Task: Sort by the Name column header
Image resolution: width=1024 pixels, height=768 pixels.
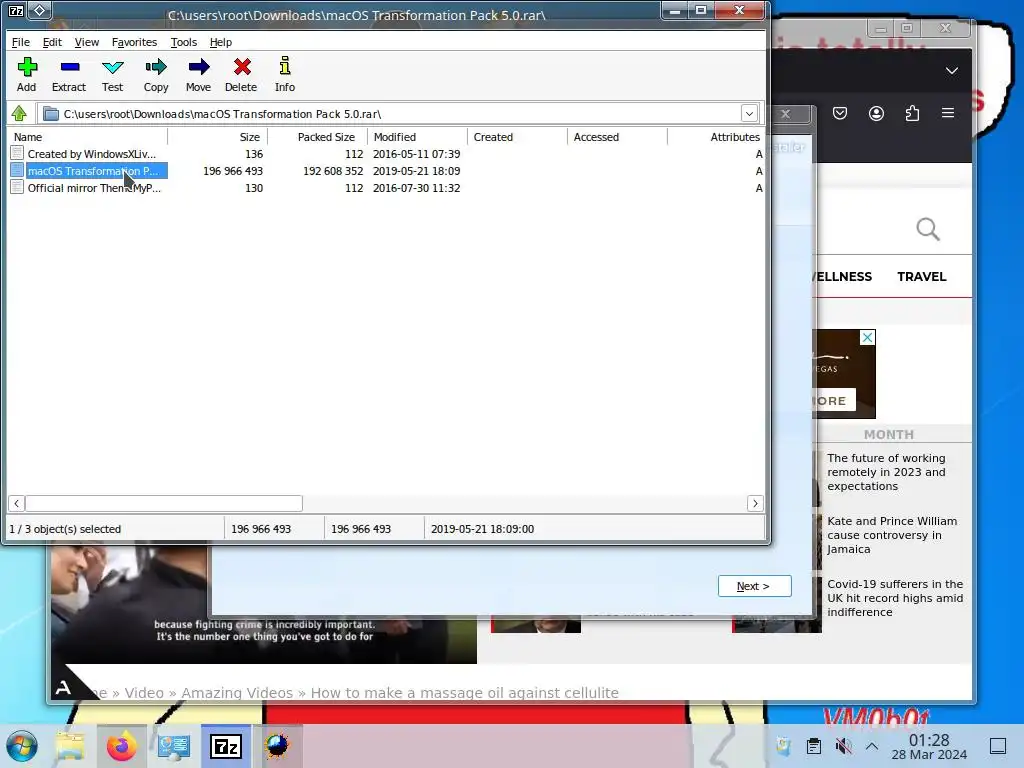Action: [x=88, y=137]
